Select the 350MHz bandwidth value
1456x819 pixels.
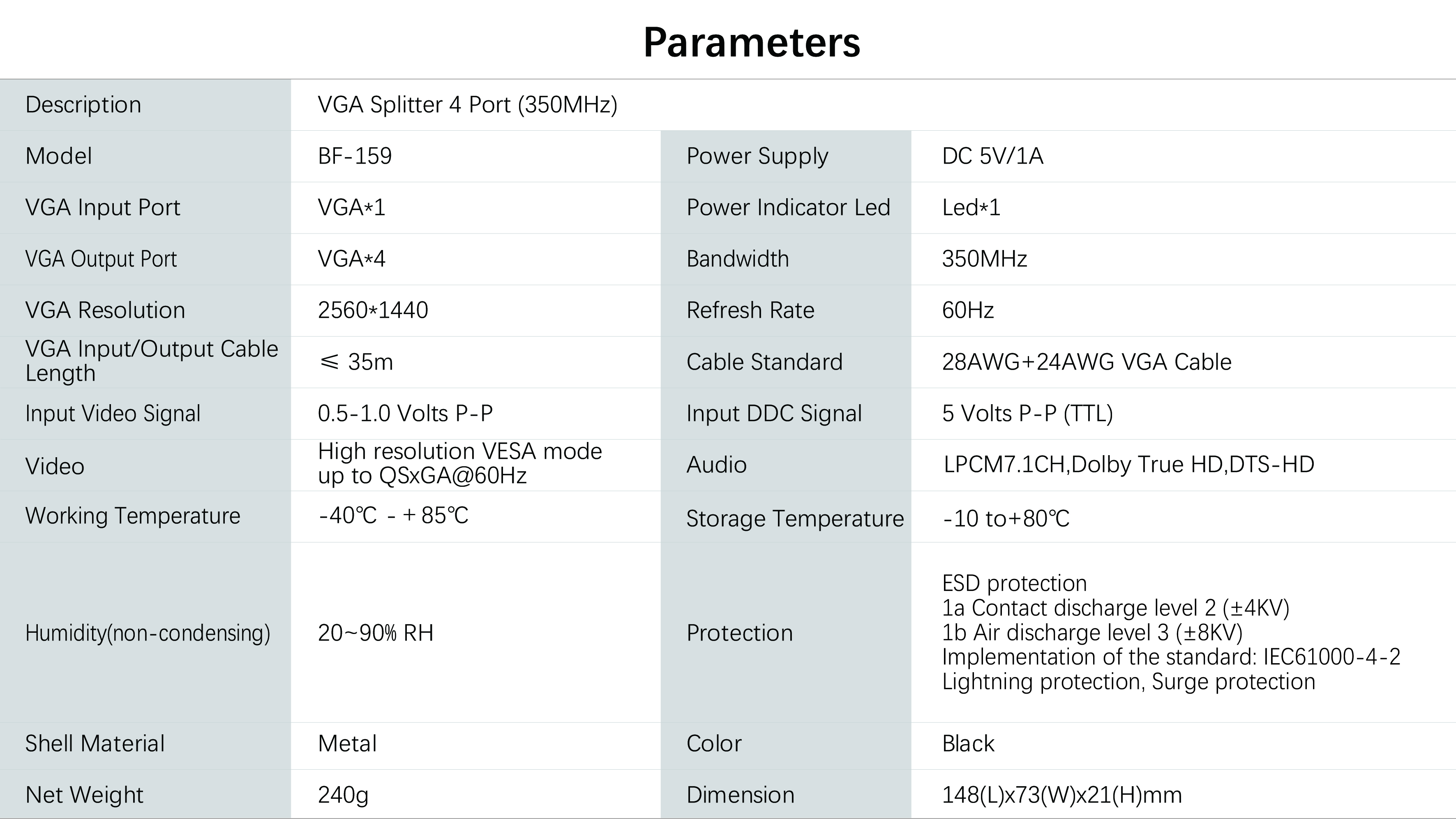tap(984, 259)
